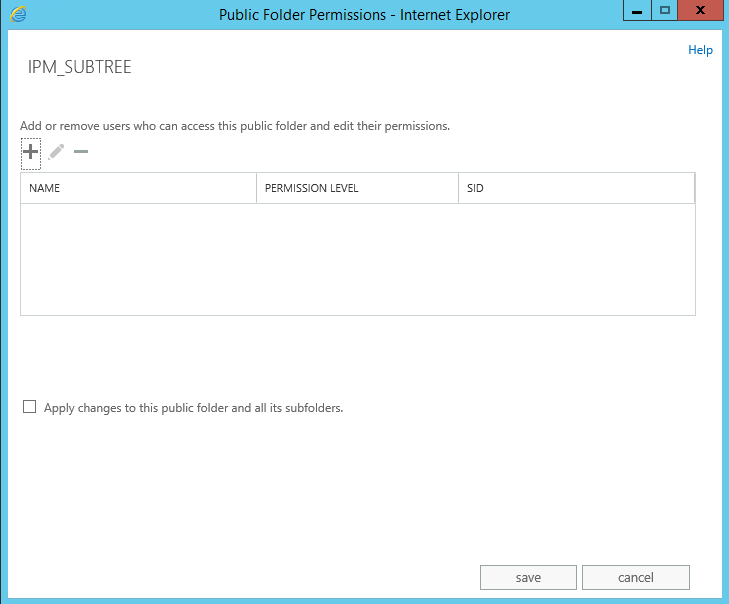
Task: Maximize the Public Folder Permissions window
Action: click(664, 11)
